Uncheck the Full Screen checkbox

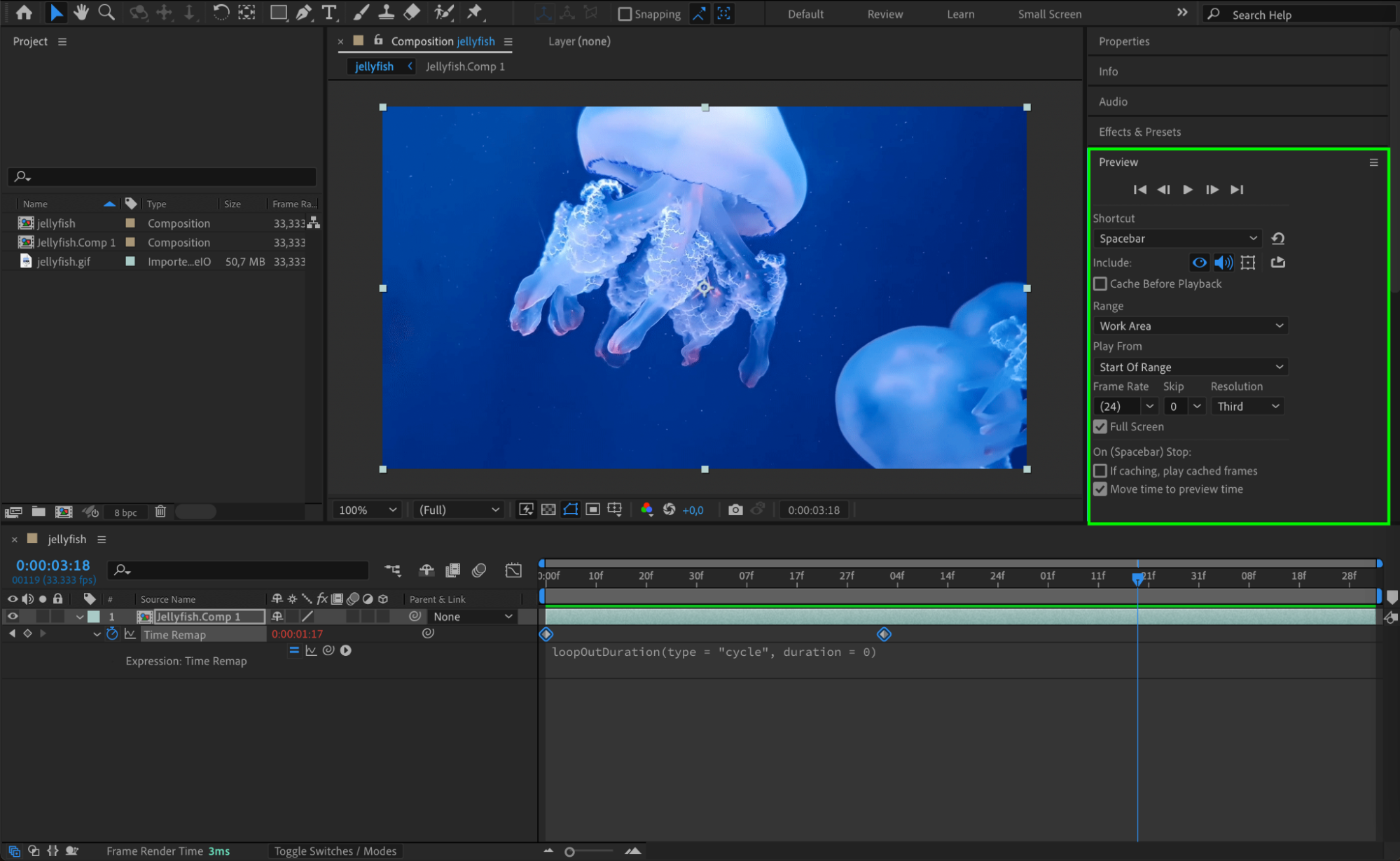click(1100, 426)
